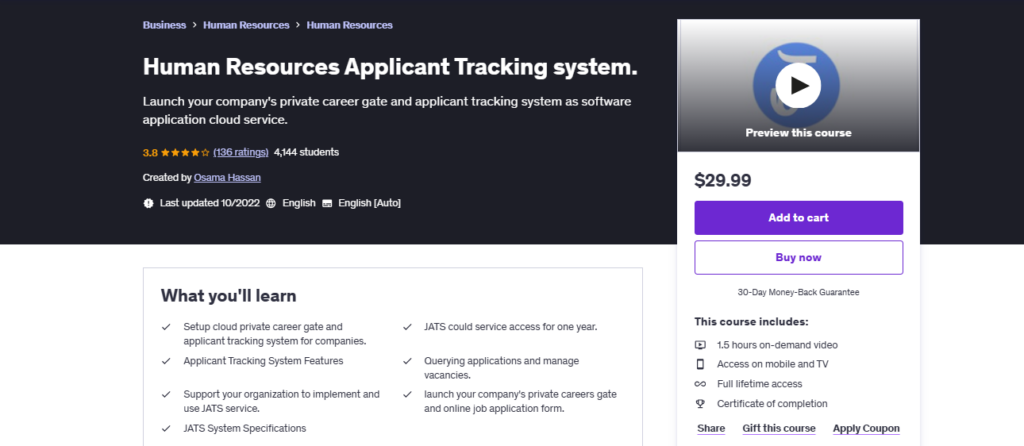Viewport: 1024px width, 446px height.
Task: Click the Add to cart button
Action: pyautogui.click(x=798, y=217)
